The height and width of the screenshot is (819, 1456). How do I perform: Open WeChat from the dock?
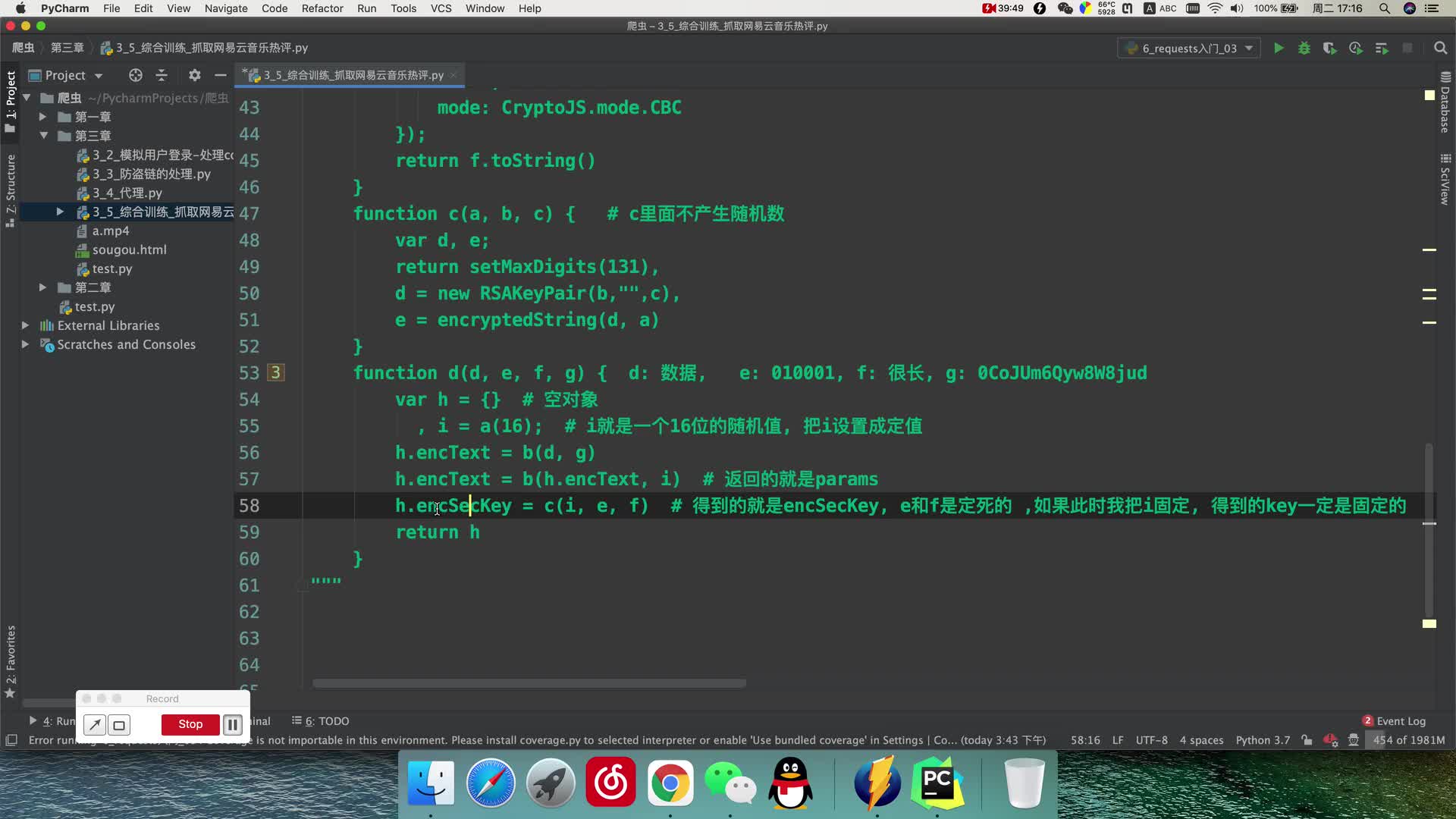coord(730,783)
